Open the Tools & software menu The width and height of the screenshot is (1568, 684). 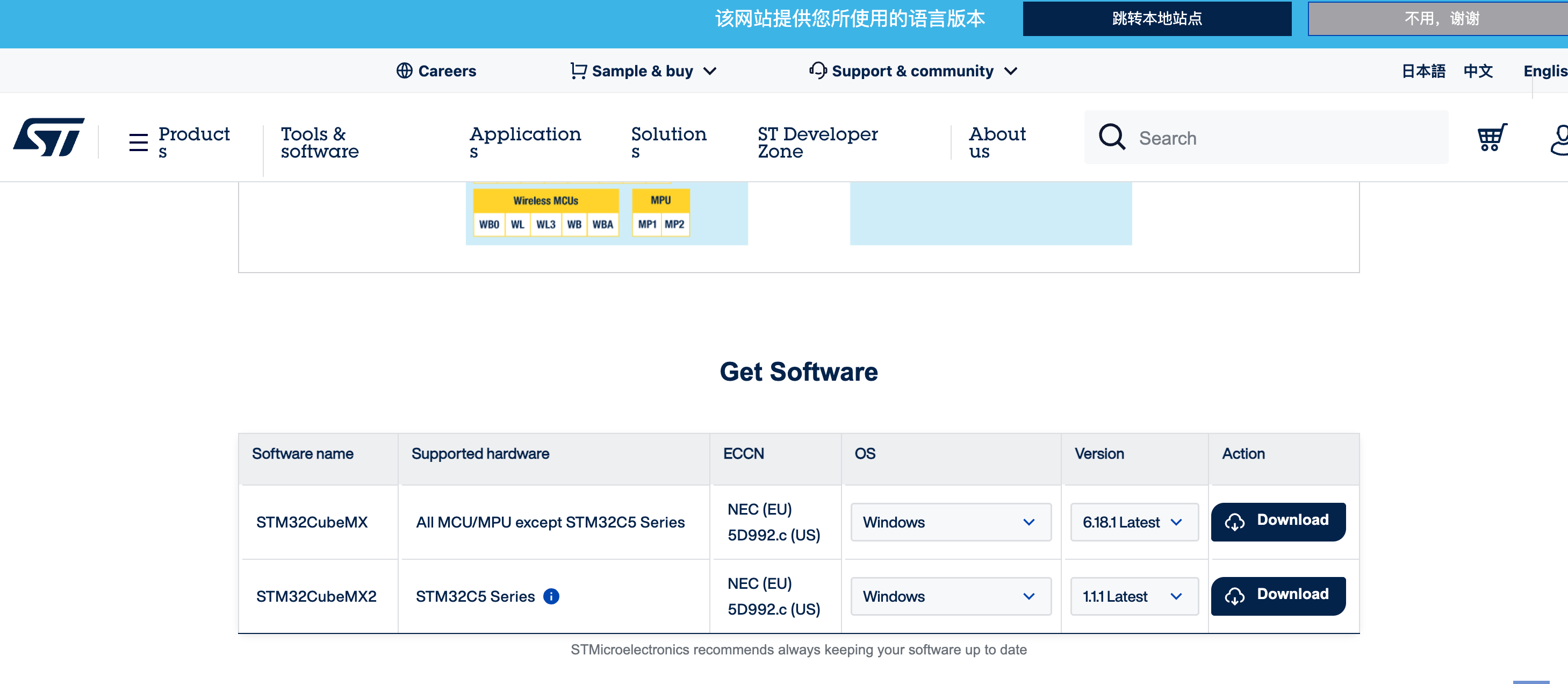320,142
